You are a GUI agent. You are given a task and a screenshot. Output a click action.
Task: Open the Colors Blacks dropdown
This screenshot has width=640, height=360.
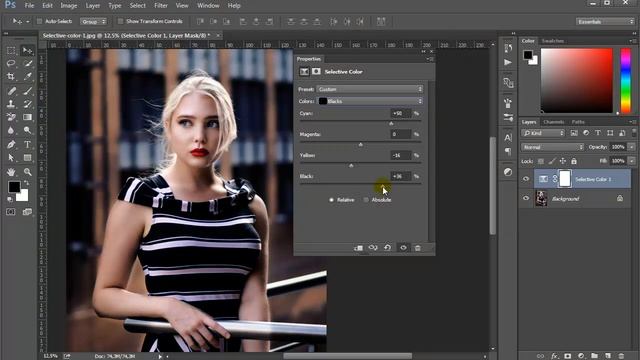tap(370, 101)
